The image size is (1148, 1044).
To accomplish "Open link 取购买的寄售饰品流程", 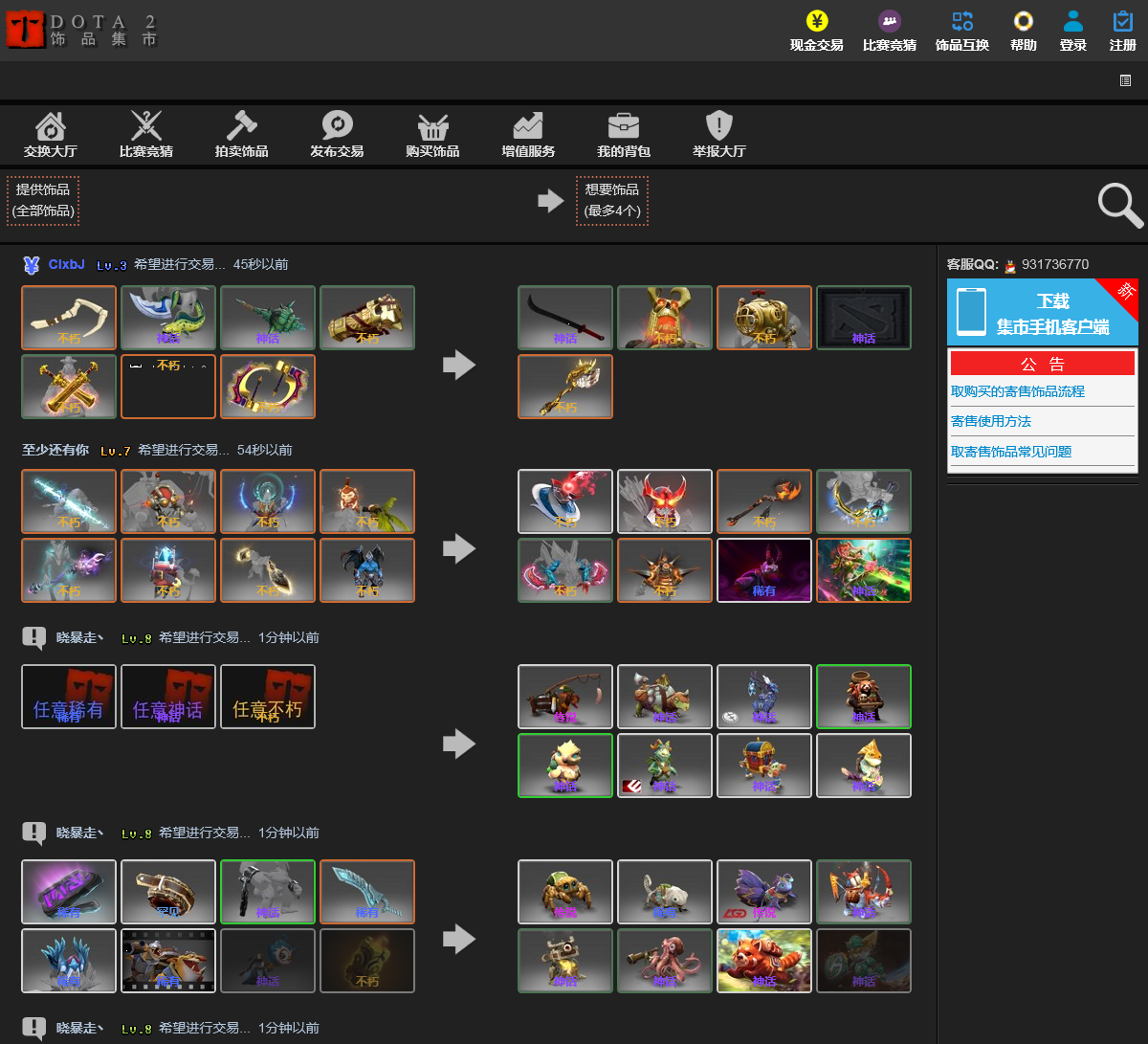I will pyautogui.click(x=1017, y=391).
